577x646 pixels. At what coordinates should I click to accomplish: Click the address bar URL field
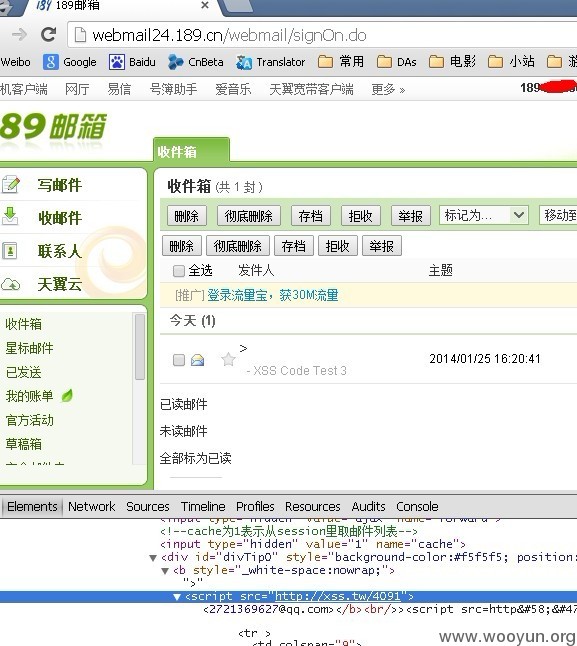[322, 35]
